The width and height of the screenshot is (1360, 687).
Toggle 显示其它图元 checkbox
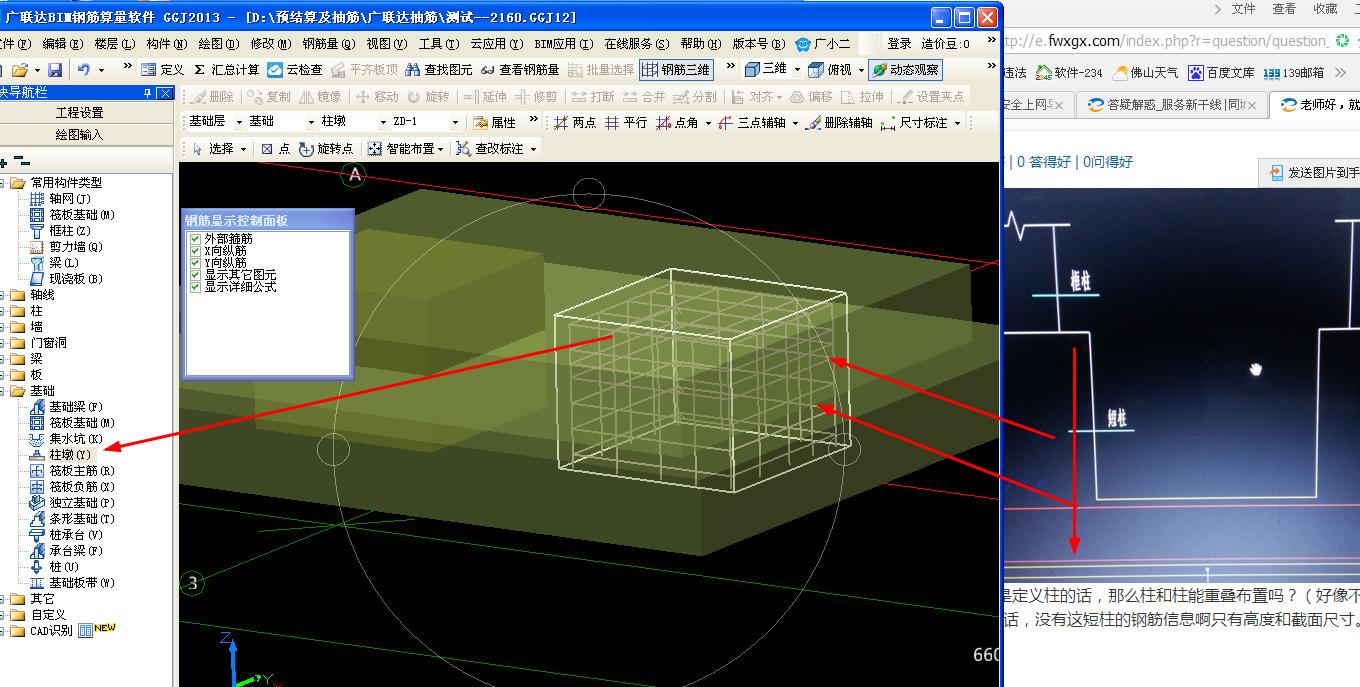point(196,275)
